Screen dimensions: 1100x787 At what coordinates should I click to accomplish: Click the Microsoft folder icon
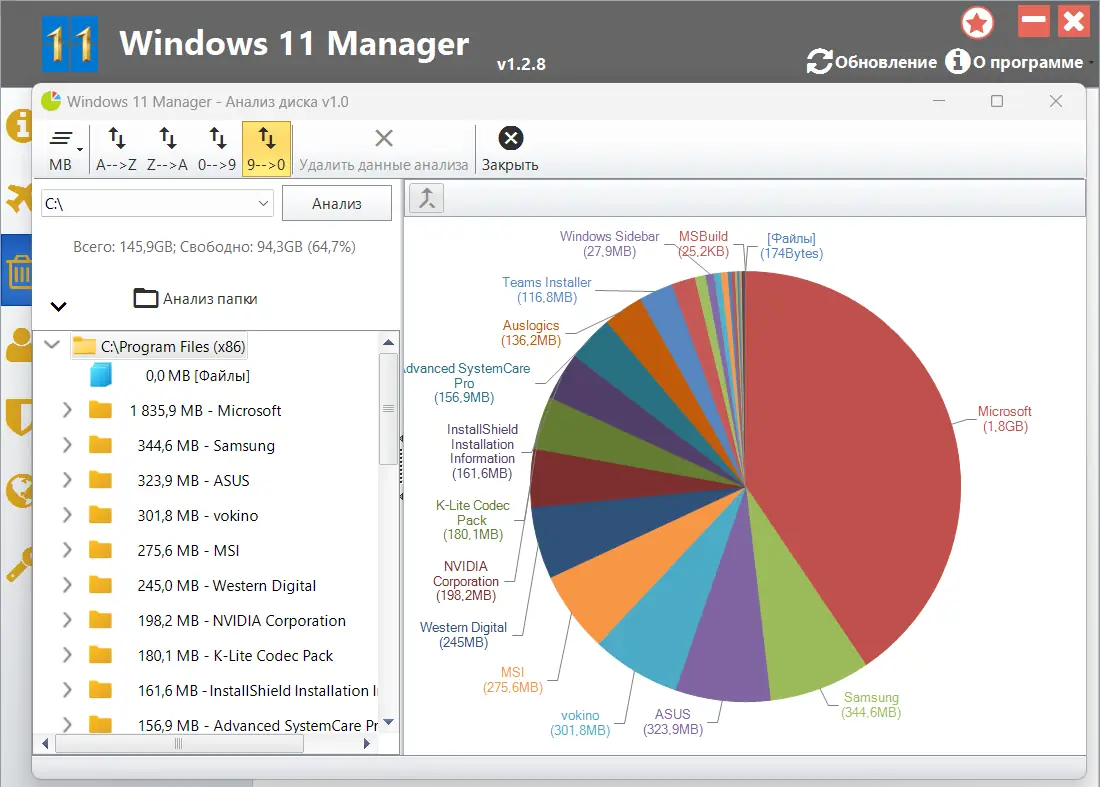[x=100, y=410]
